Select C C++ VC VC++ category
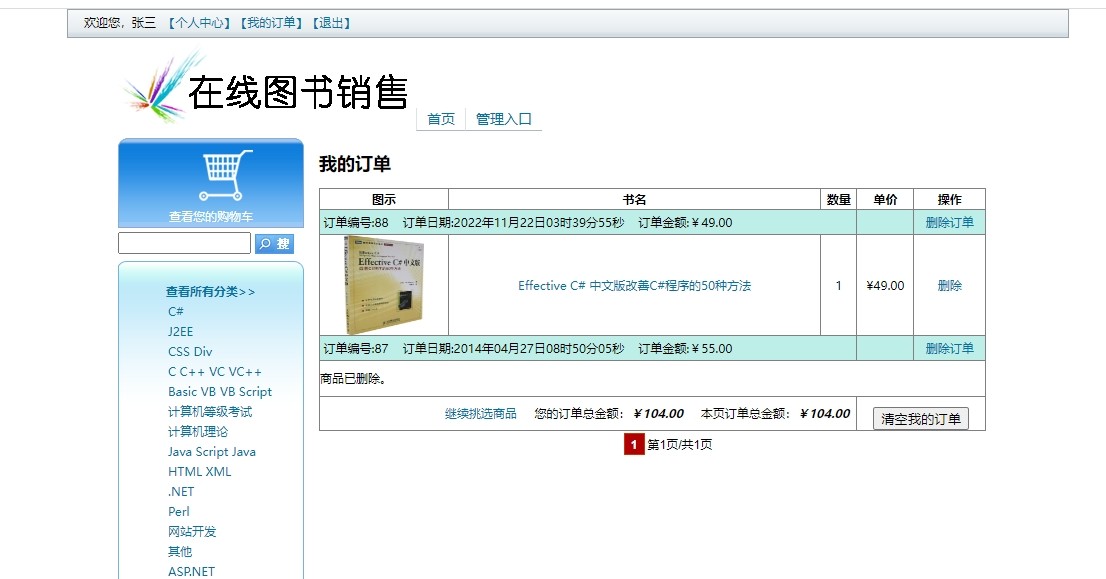 coord(214,372)
